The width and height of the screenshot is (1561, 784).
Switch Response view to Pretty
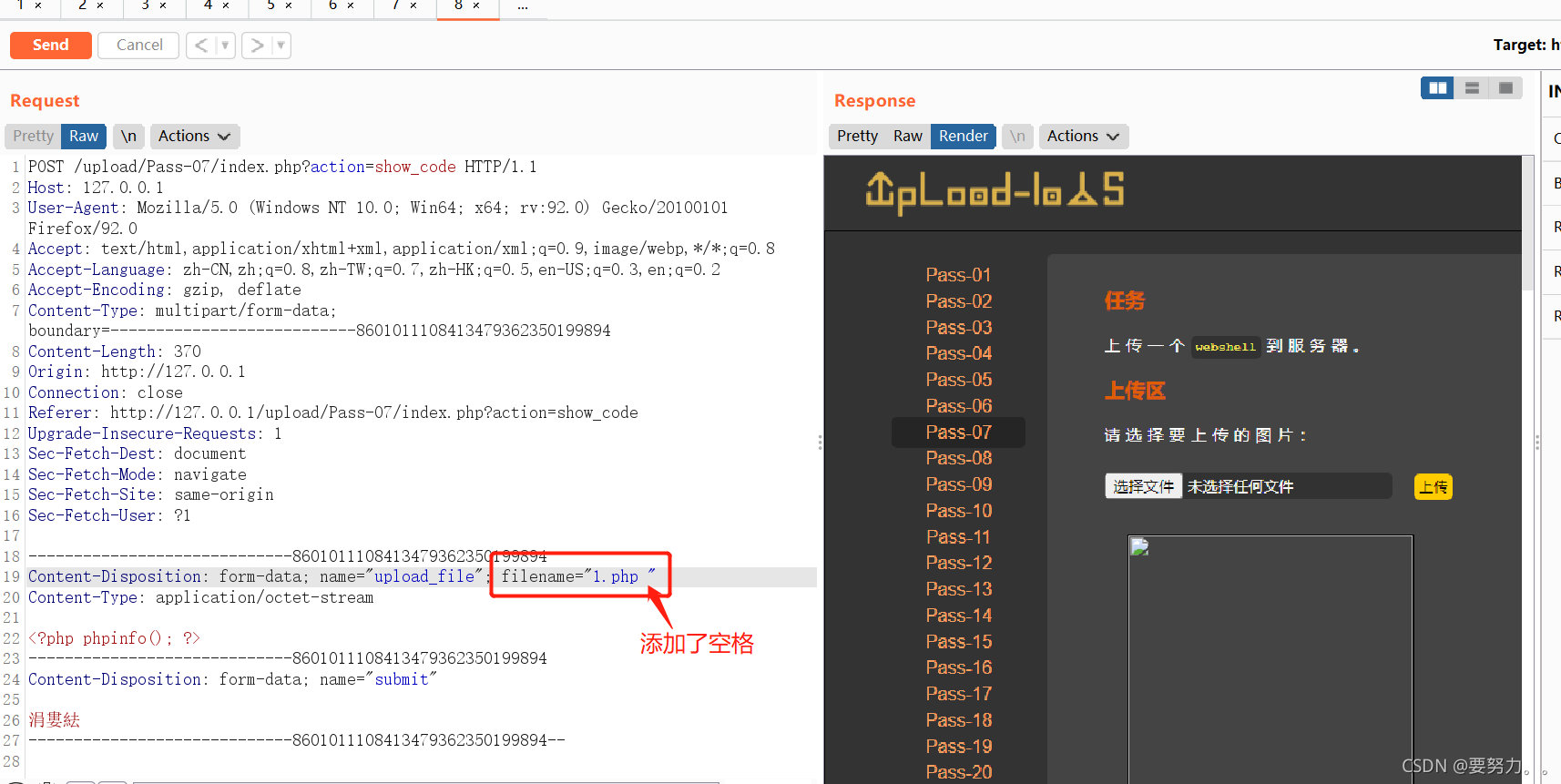[857, 136]
